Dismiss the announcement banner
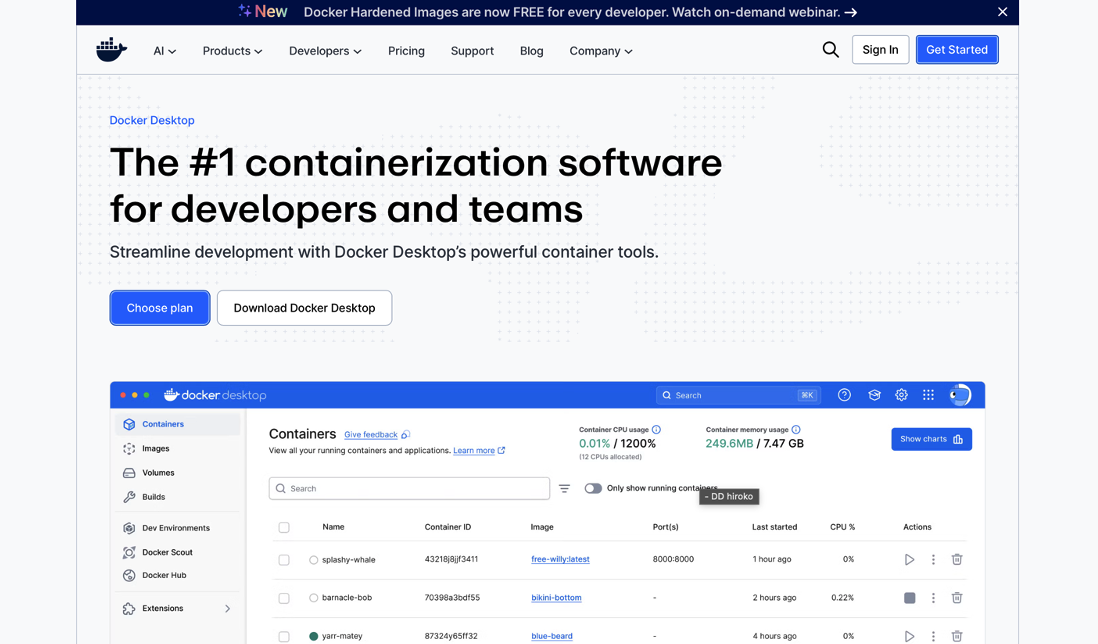The width and height of the screenshot is (1098, 644). (x=1002, y=12)
